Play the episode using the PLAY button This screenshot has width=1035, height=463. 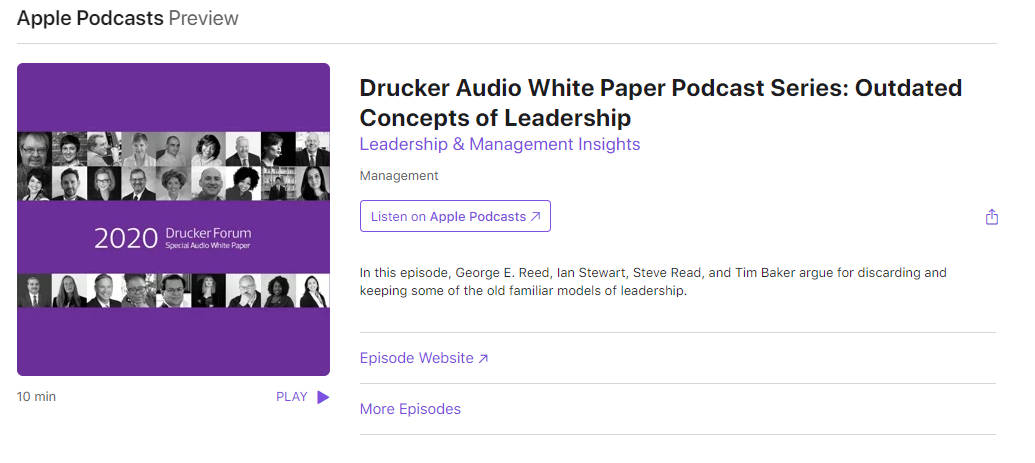(302, 397)
